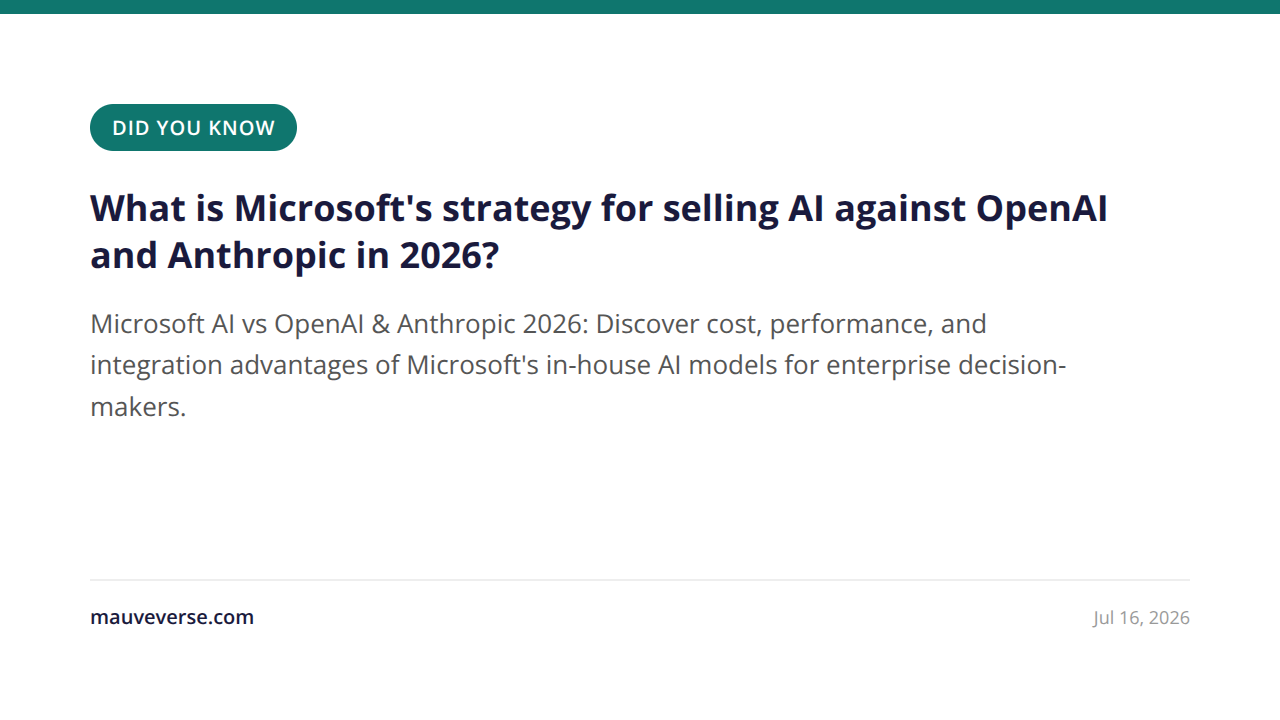Select the Jul 16, 2026 date
This screenshot has height=720, width=1280.
pyautogui.click(x=1141, y=618)
